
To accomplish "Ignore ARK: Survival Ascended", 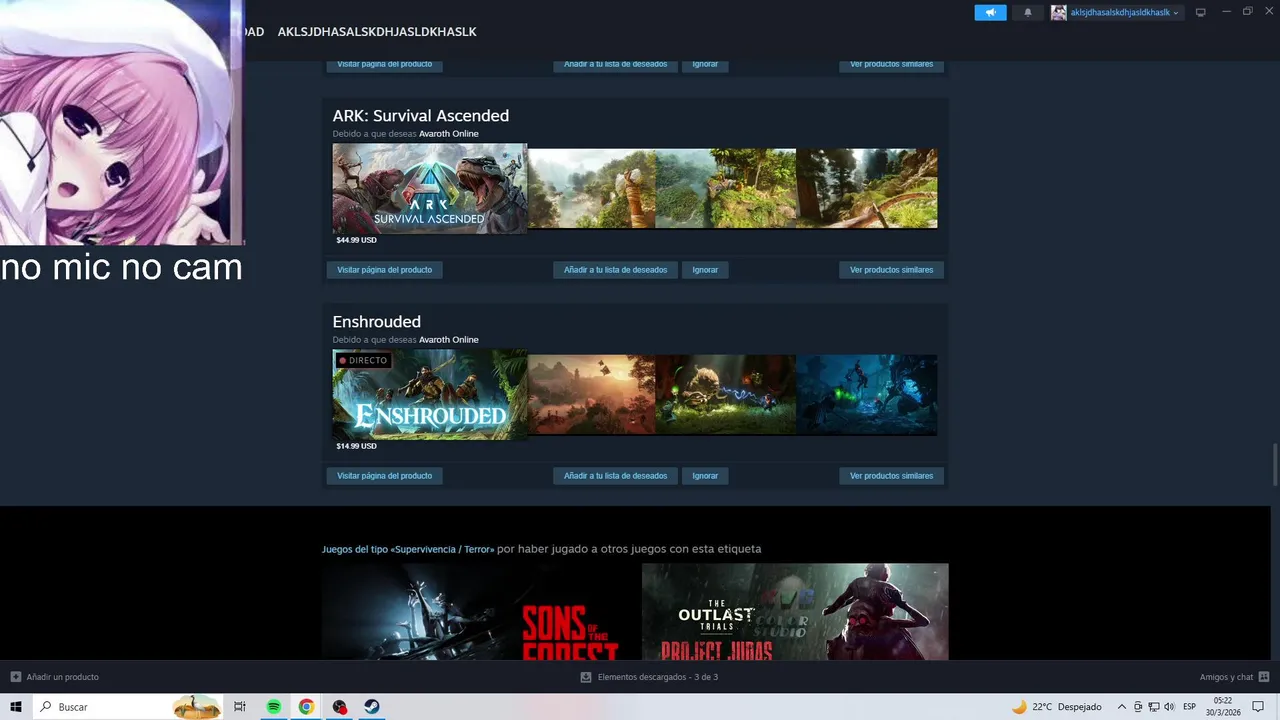I will (x=705, y=270).
